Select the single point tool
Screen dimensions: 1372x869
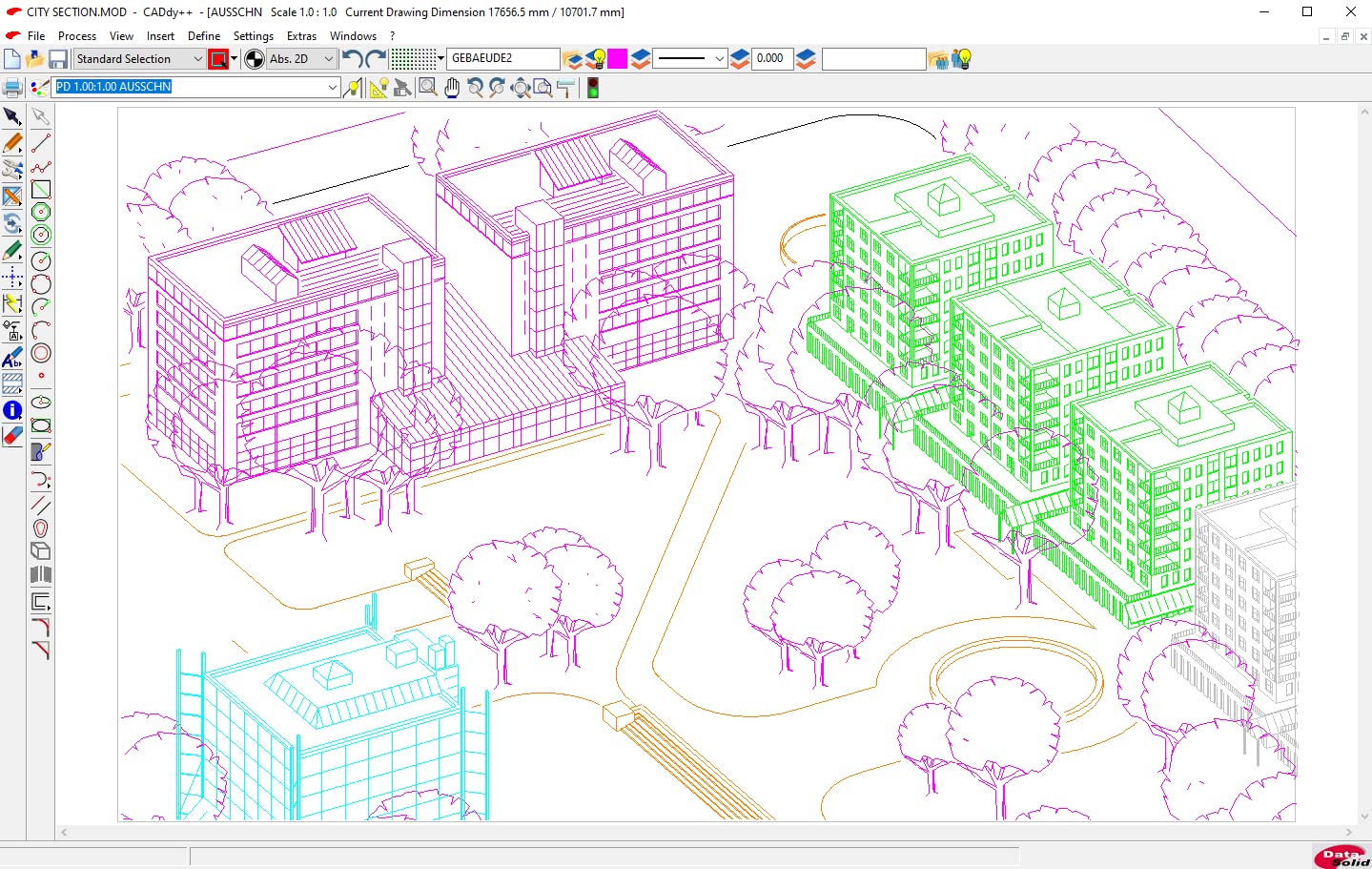click(41, 376)
